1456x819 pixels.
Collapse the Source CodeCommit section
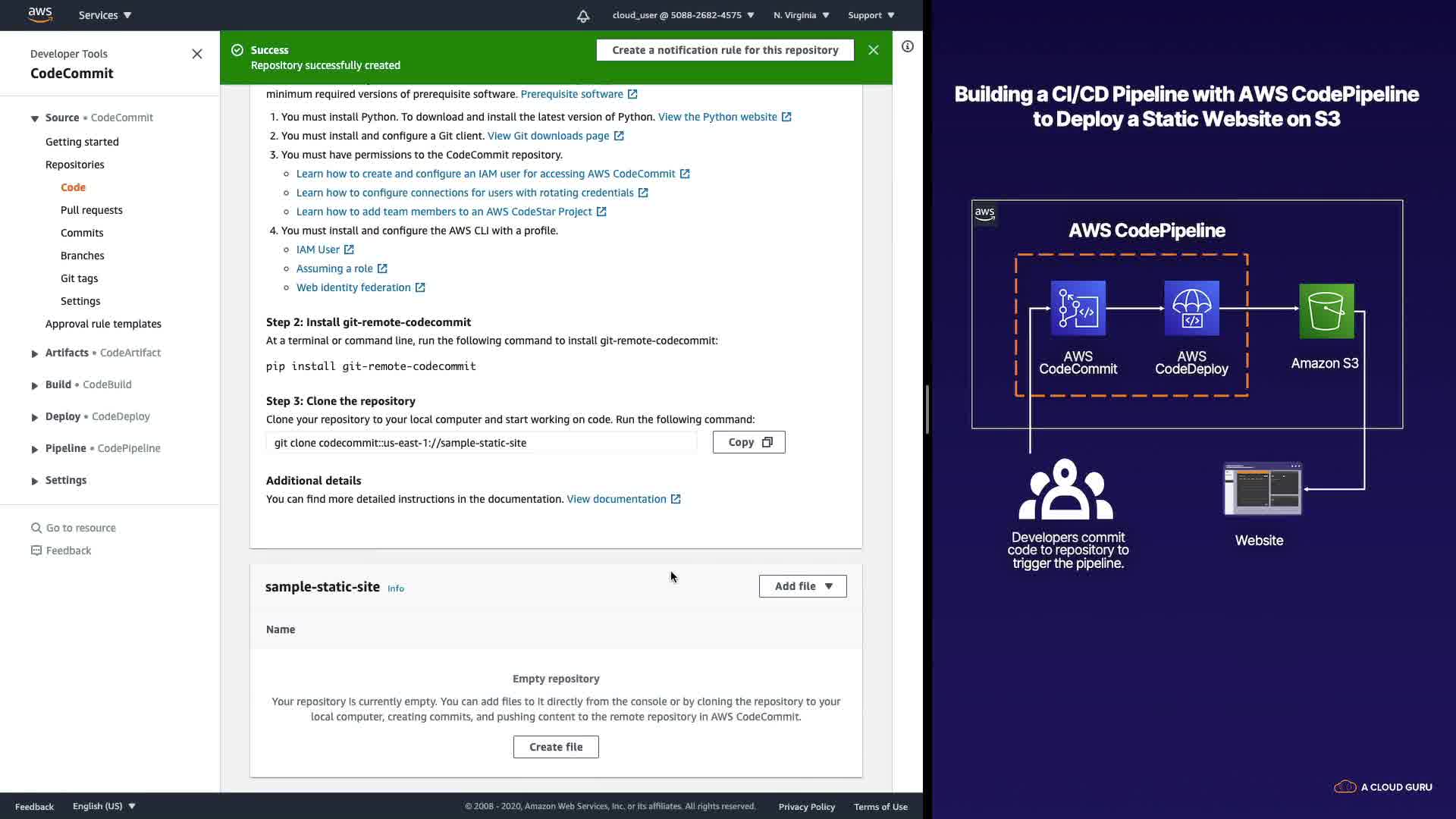35,118
